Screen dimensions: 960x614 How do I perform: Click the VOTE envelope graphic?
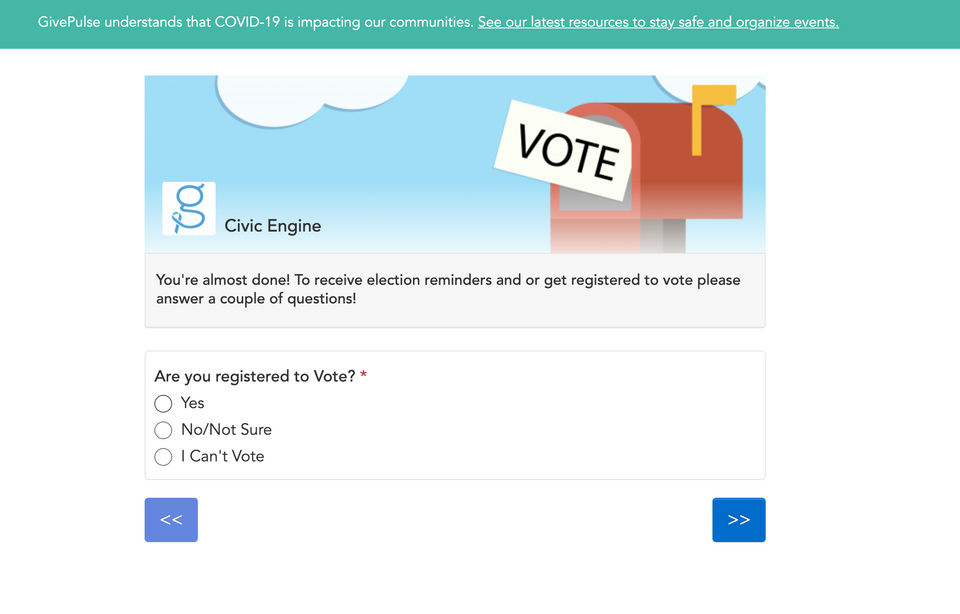click(x=564, y=150)
